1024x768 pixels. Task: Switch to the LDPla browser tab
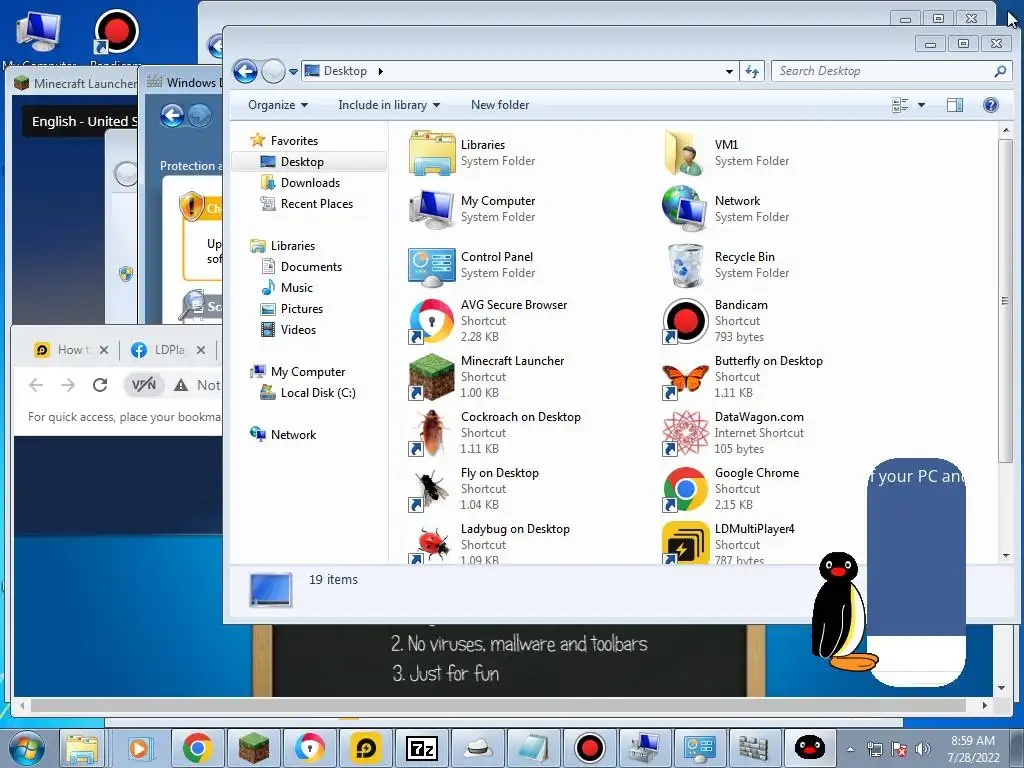169,350
